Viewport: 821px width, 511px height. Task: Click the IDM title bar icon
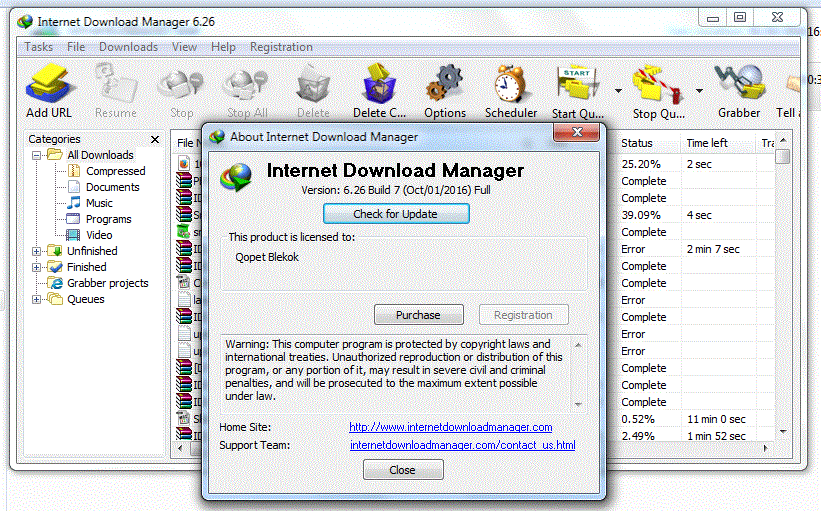(x=25, y=22)
